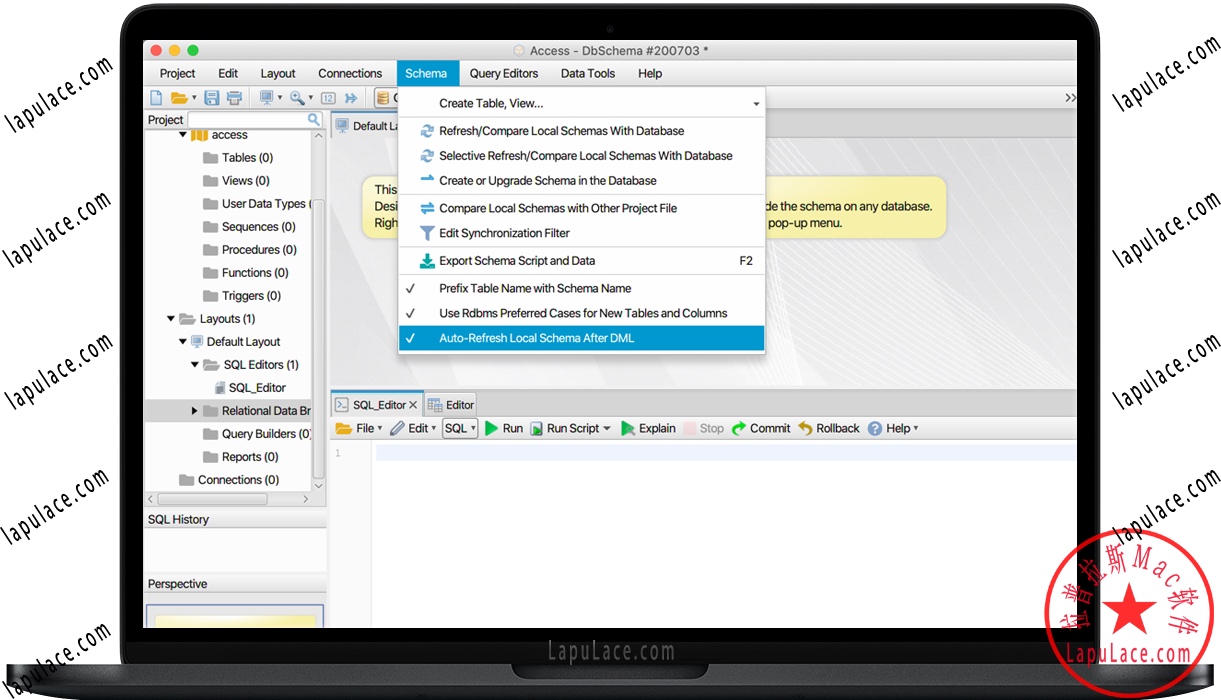The width and height of the screenshot is (1221, 700).
Task: Click the toolbar overflow chevrons at the right
Action: [1070, 98]
